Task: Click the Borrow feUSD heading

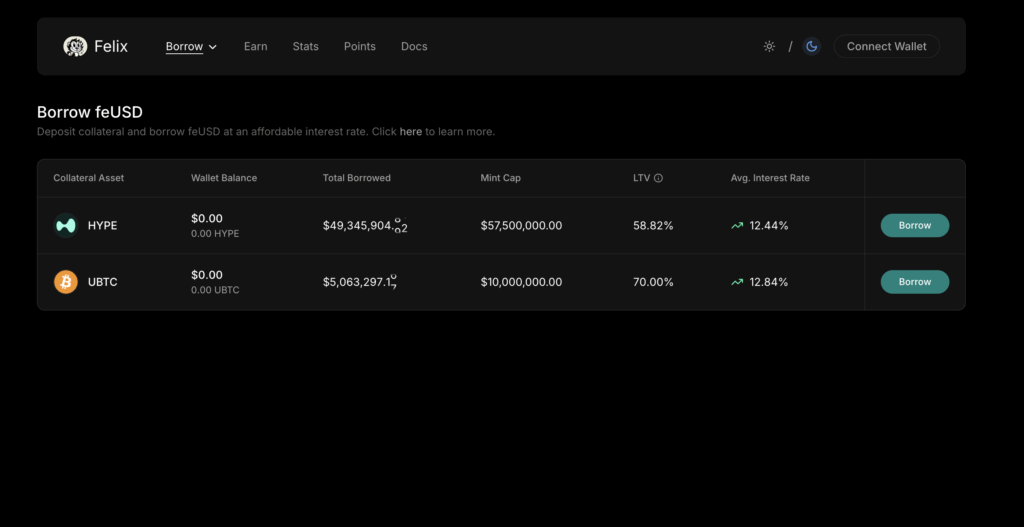Action: point(89,112)
